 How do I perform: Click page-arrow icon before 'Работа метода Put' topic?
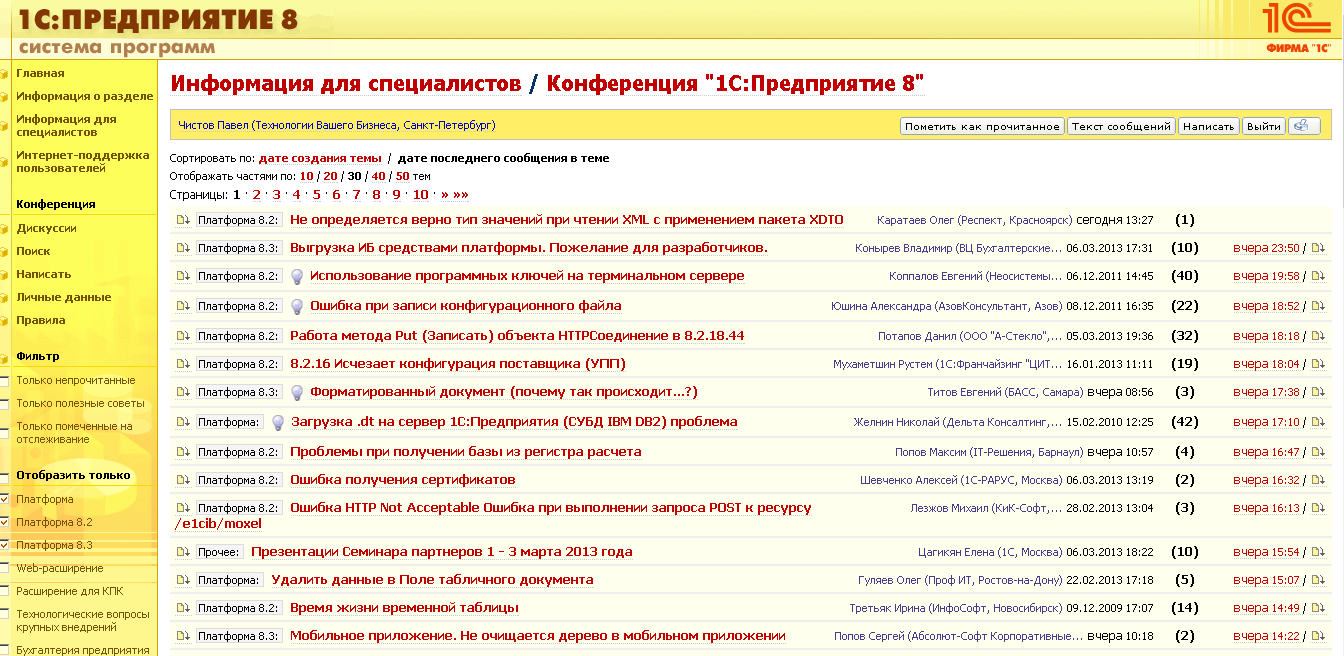(x=183, y=336)
